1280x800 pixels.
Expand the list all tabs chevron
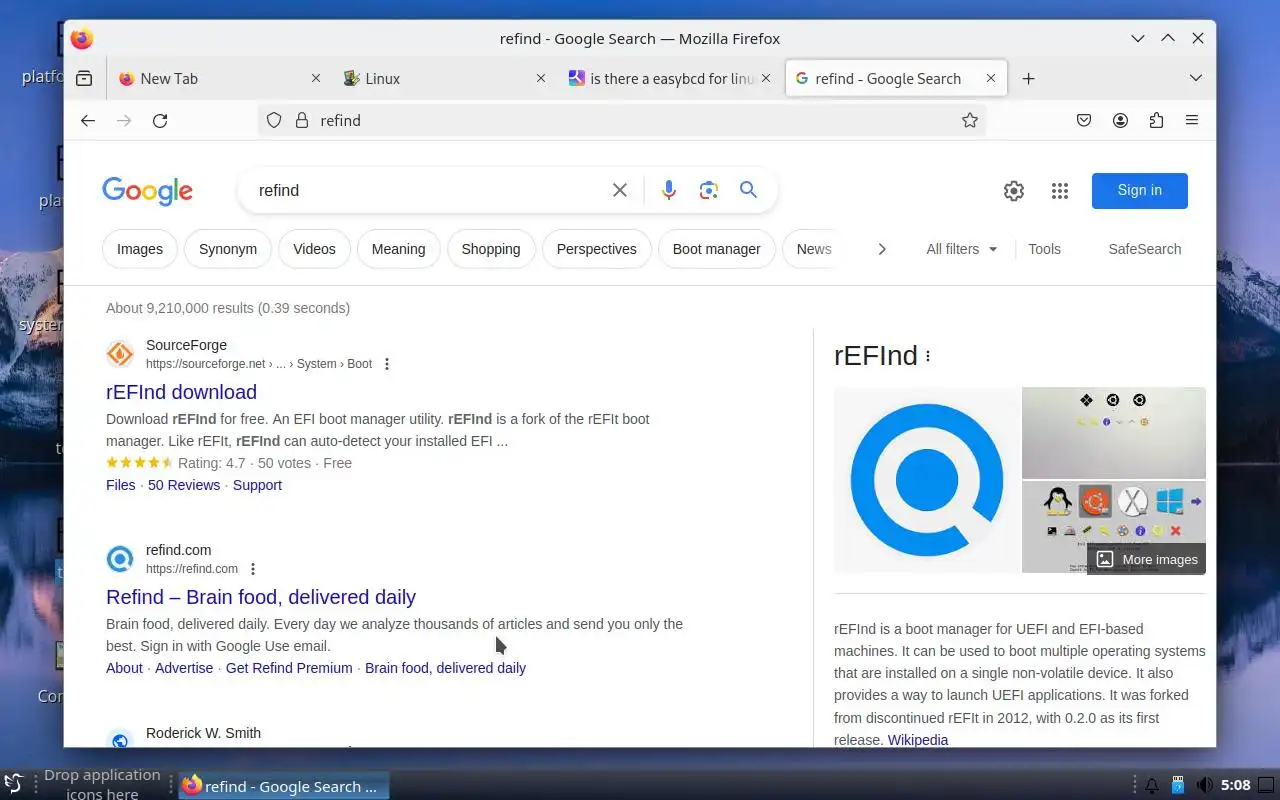(1195, 78)
